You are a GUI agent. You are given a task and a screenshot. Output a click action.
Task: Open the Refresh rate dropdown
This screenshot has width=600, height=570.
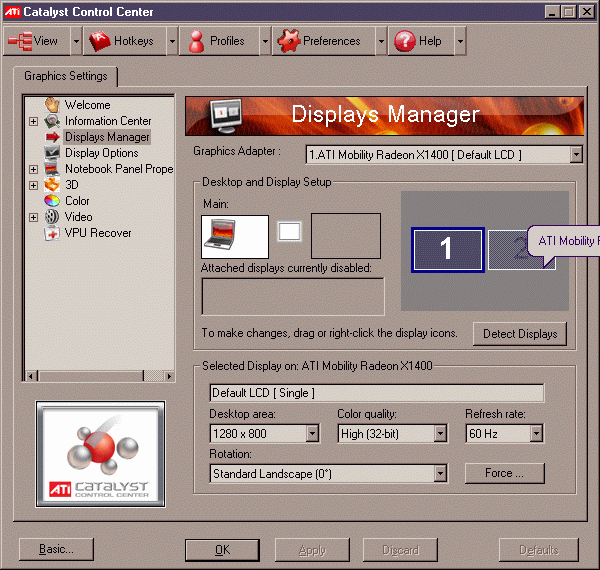(x=536, y=433)
